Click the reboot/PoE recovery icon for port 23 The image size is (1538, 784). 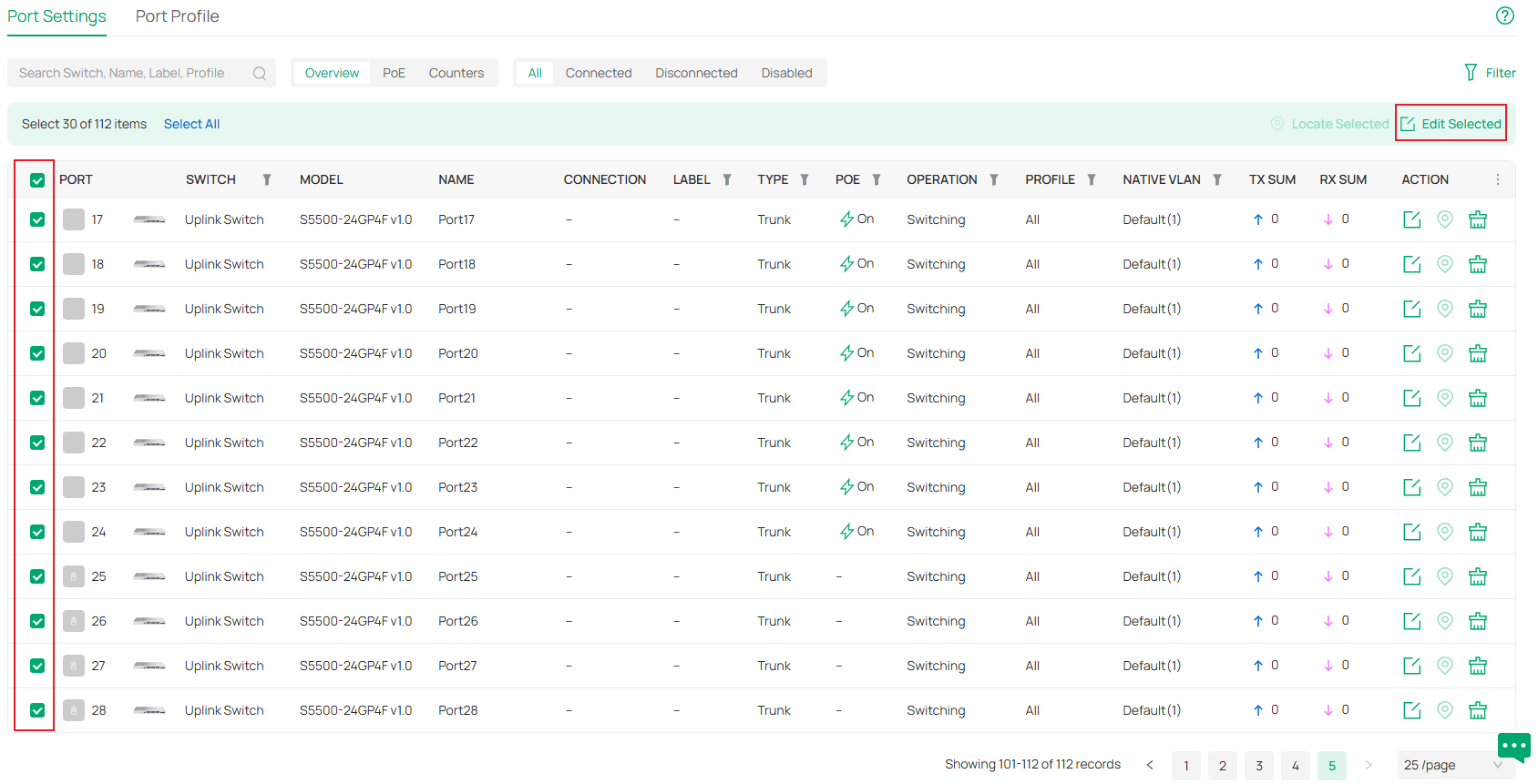1477,487
